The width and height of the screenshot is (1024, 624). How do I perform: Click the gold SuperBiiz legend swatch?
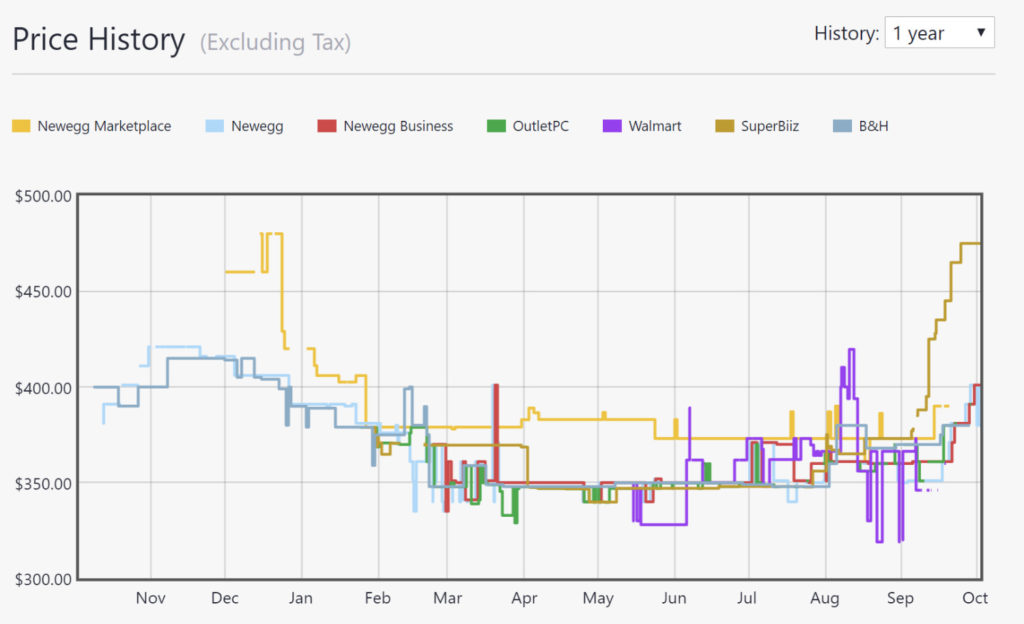click(x=724, y=126)
